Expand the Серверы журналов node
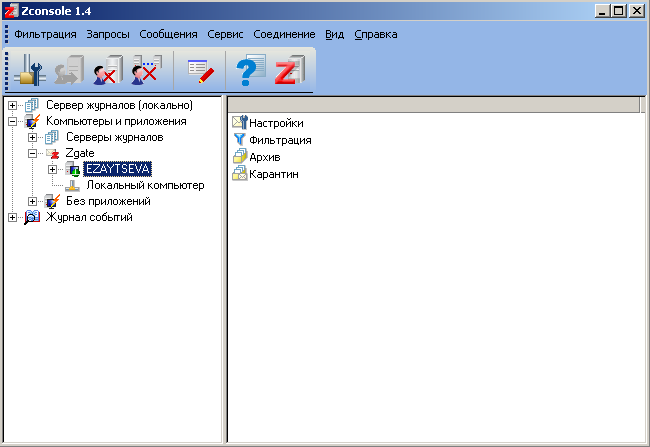 point(32,137)
